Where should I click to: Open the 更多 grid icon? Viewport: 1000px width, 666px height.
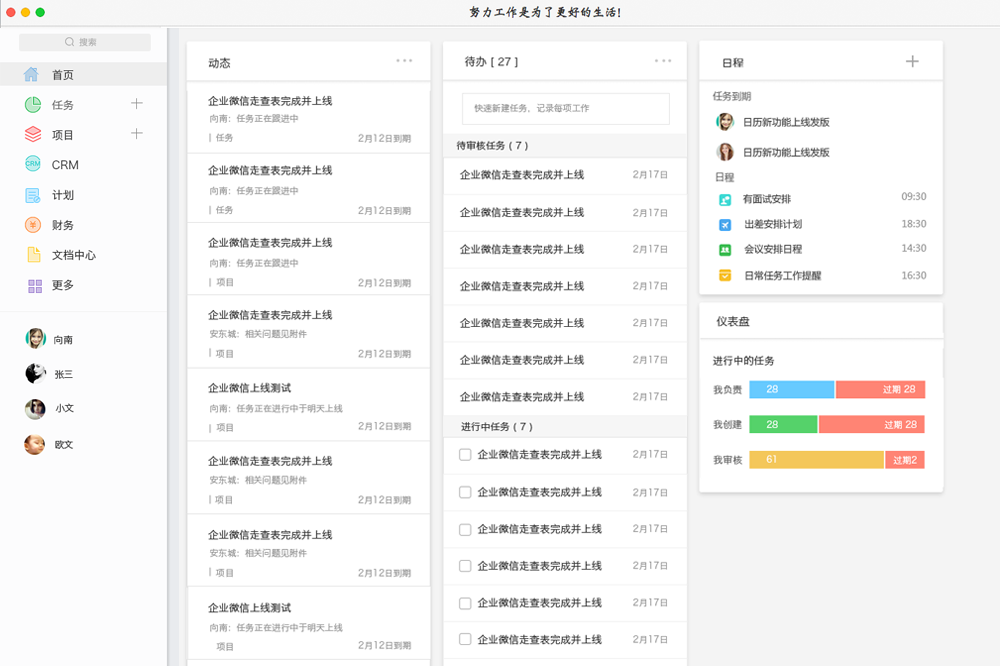pos(35,285)
